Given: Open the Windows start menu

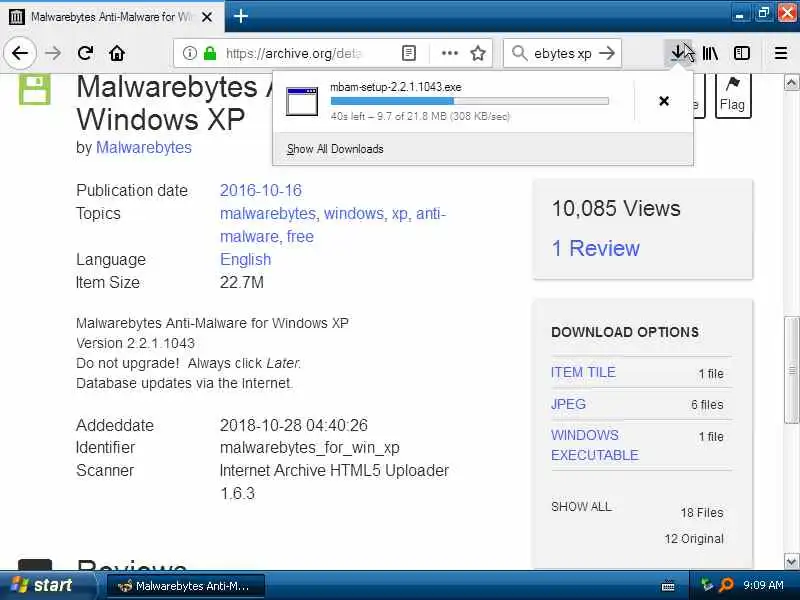Looking at the screenshot, I should point(47,585).
